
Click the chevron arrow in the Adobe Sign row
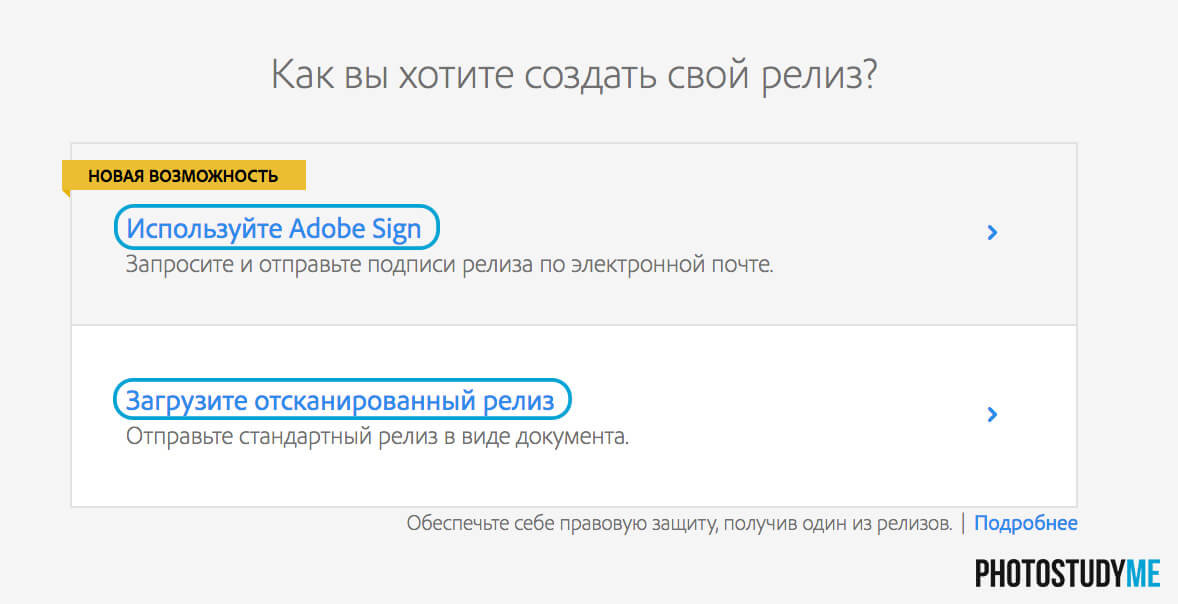[x=992, y=232]
